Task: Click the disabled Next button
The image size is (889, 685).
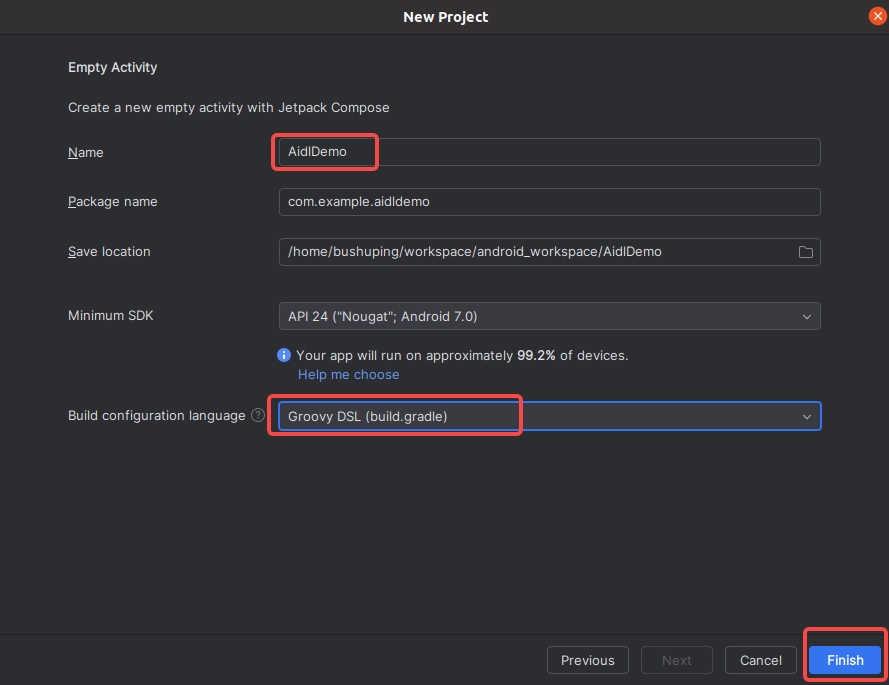Action: pyautogui.click(x=676, y=660)
